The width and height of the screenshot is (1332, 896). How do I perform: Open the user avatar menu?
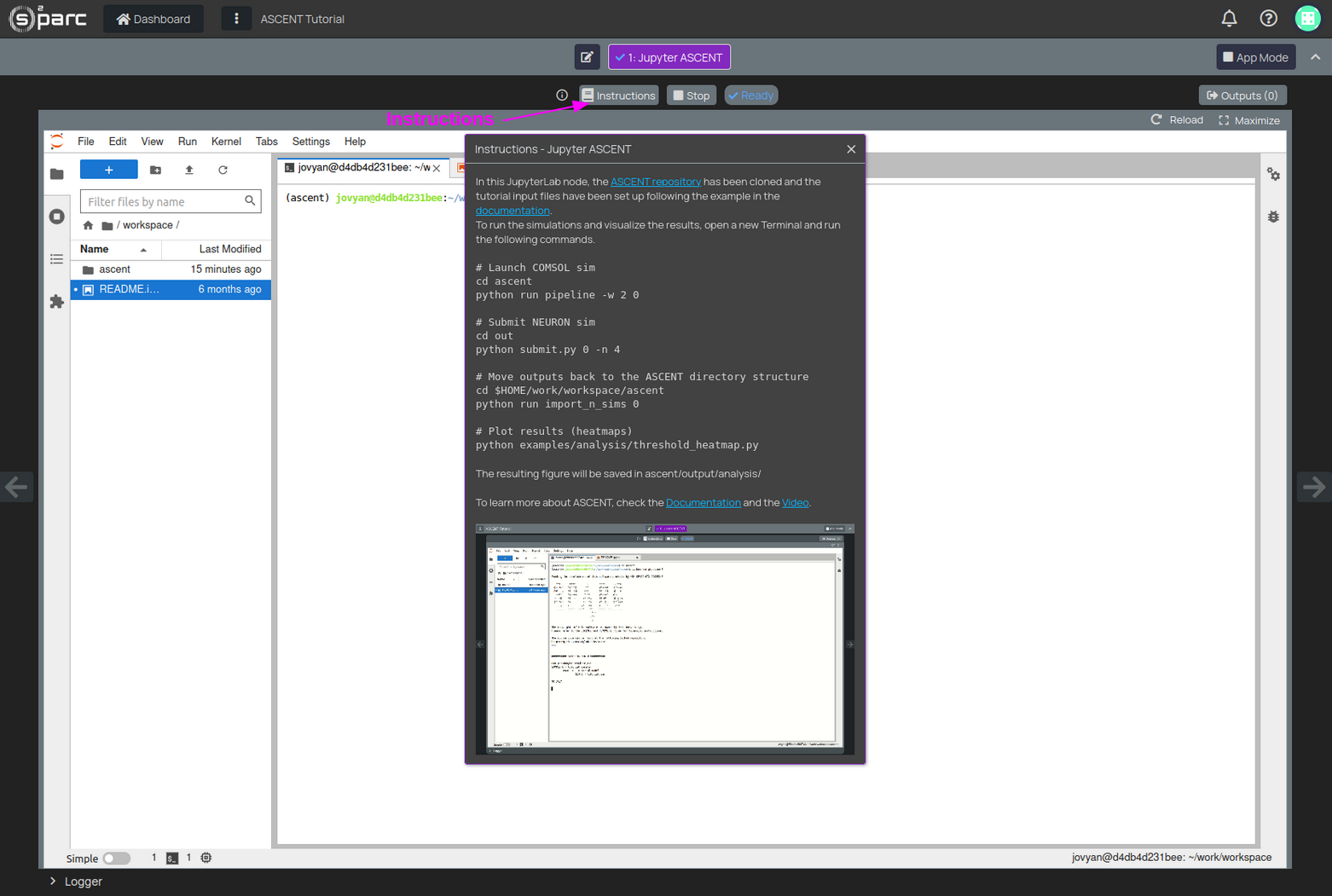coord(1307,18)
